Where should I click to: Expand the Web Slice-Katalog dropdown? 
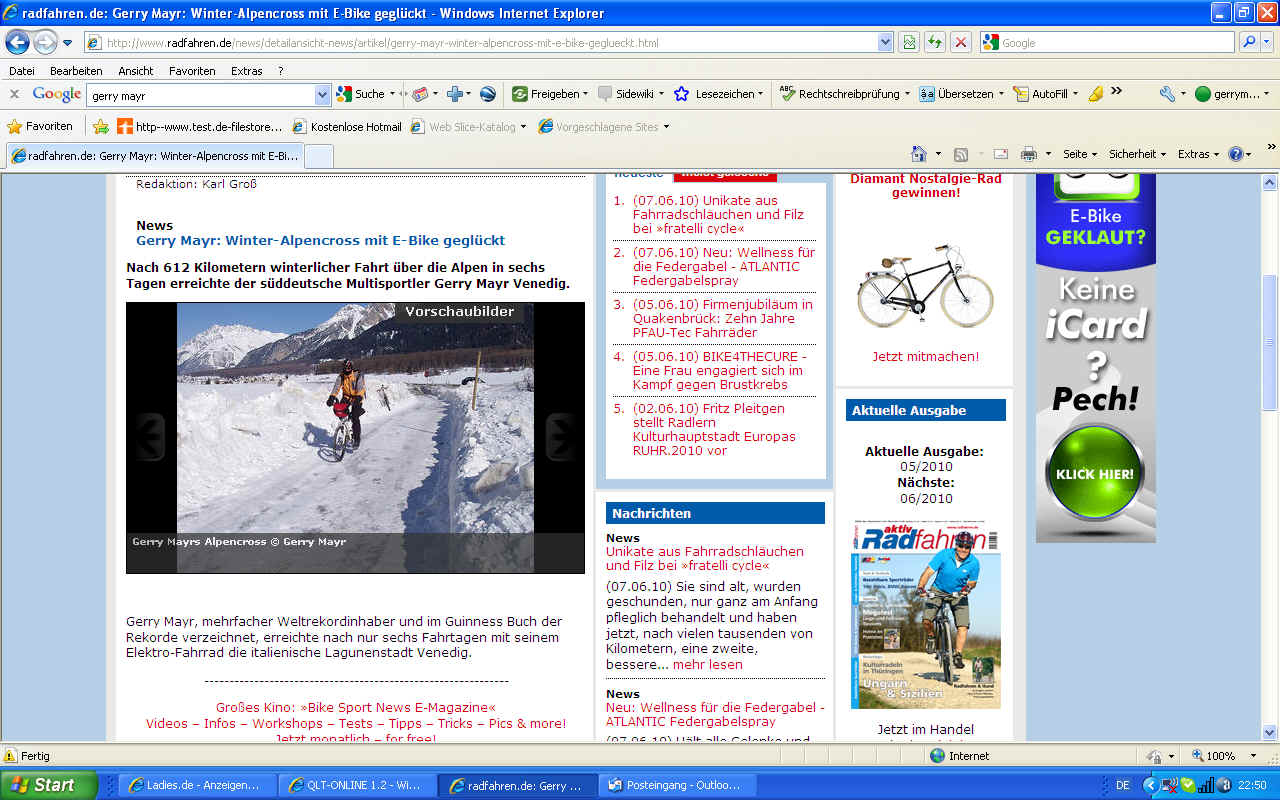tap(522, 127)
